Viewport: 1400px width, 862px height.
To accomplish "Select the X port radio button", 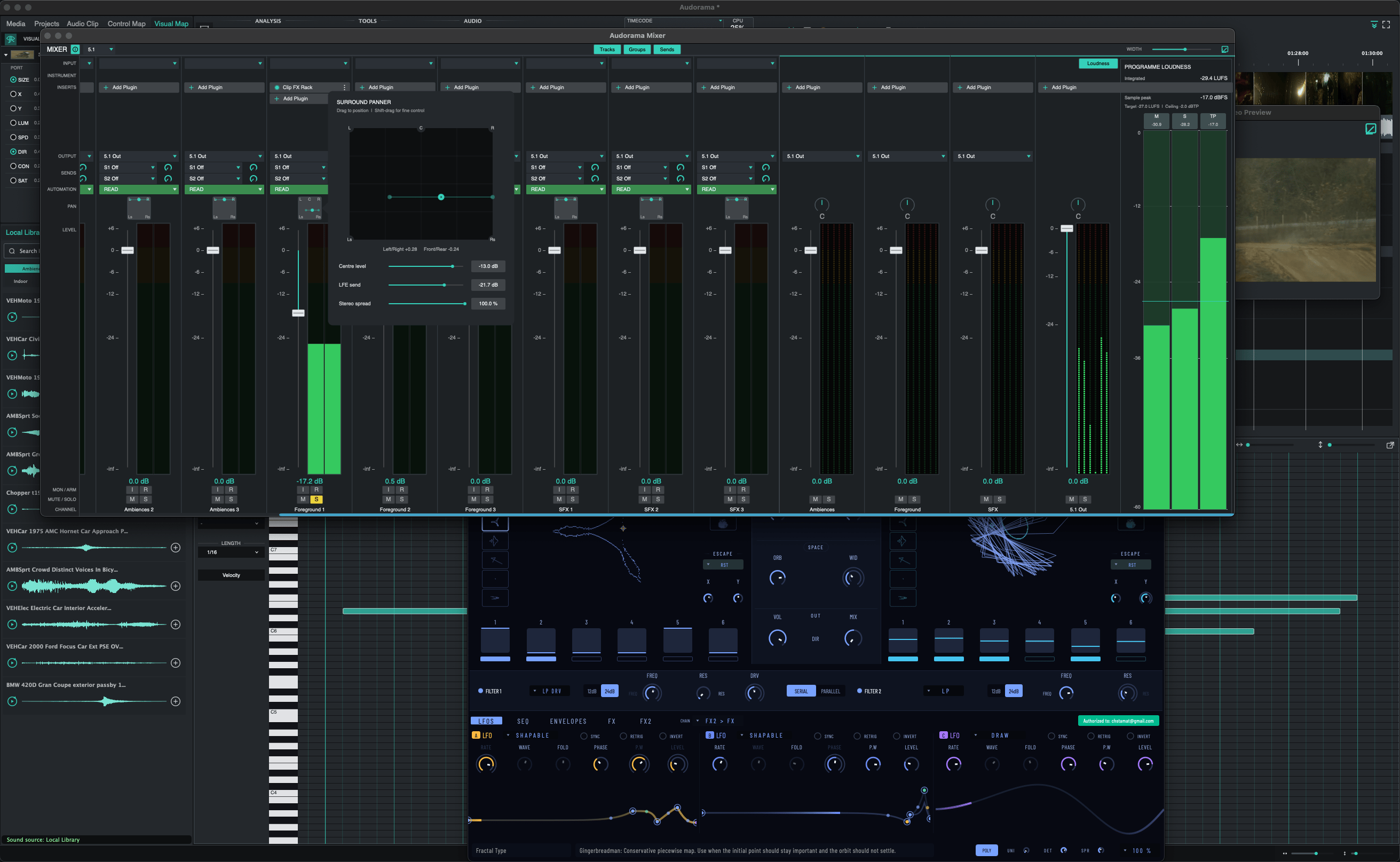I will click(x=13, y=94).
